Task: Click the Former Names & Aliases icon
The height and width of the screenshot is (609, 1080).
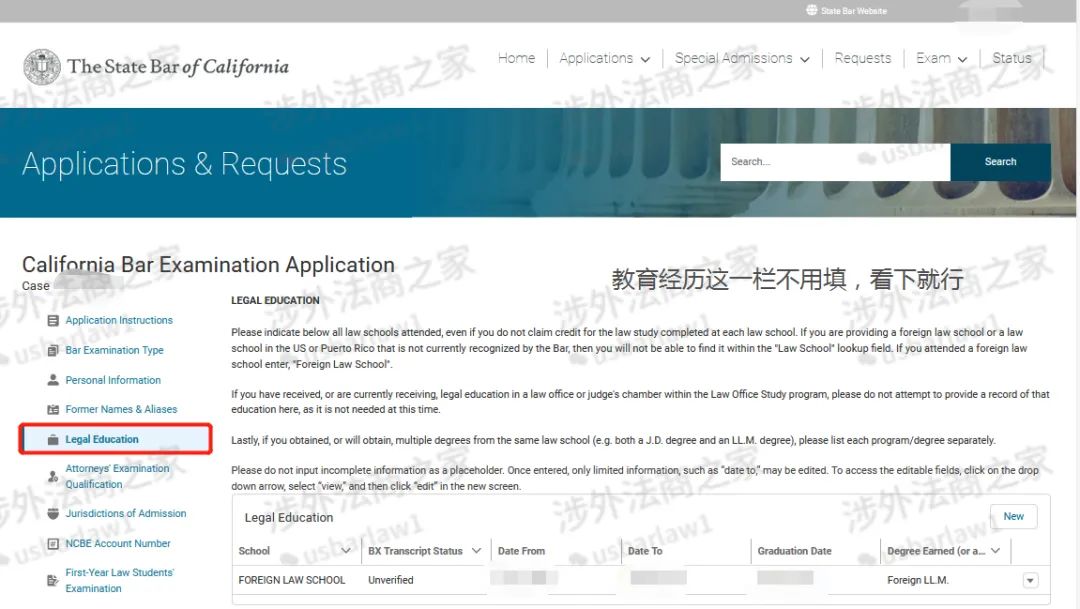Action: tap(53, 409)
